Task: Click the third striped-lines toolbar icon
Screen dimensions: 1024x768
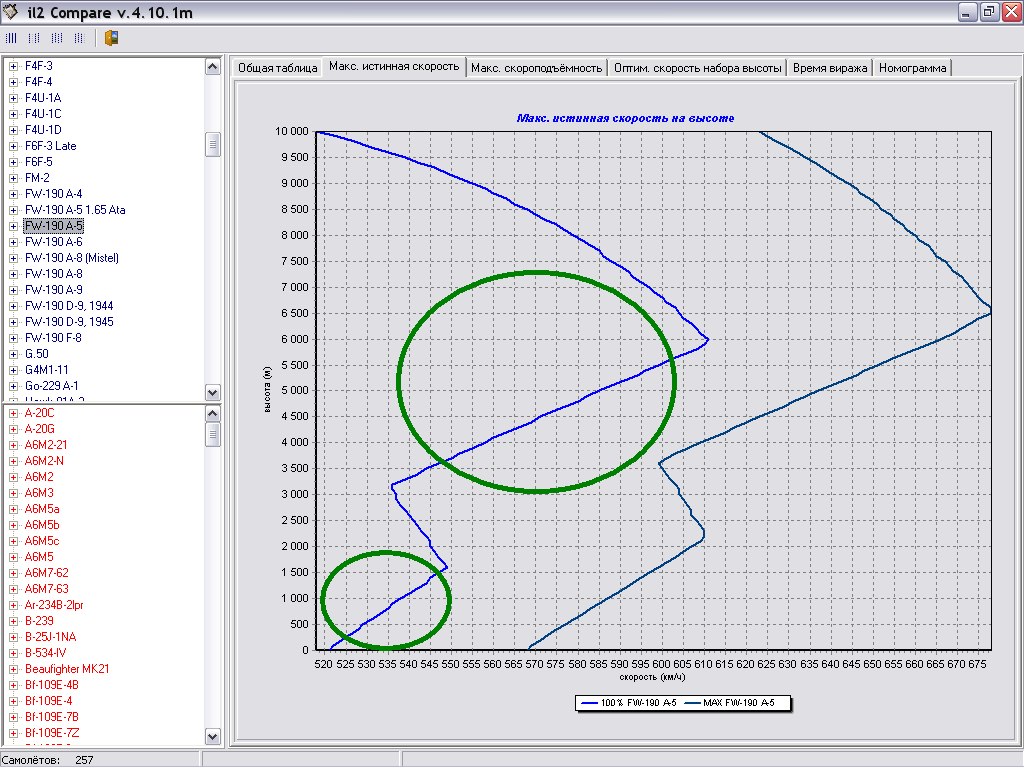Action: [56, 39]
